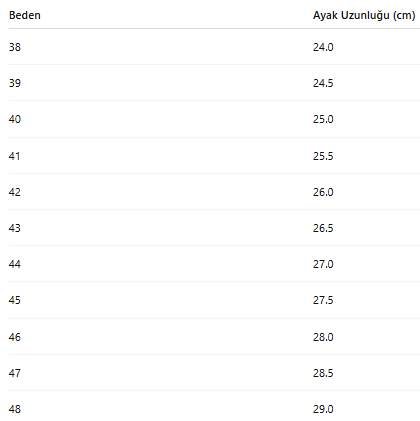Click the Beden column header
The height and width of the screenshot is (421, 420).
tap(25, 15)
